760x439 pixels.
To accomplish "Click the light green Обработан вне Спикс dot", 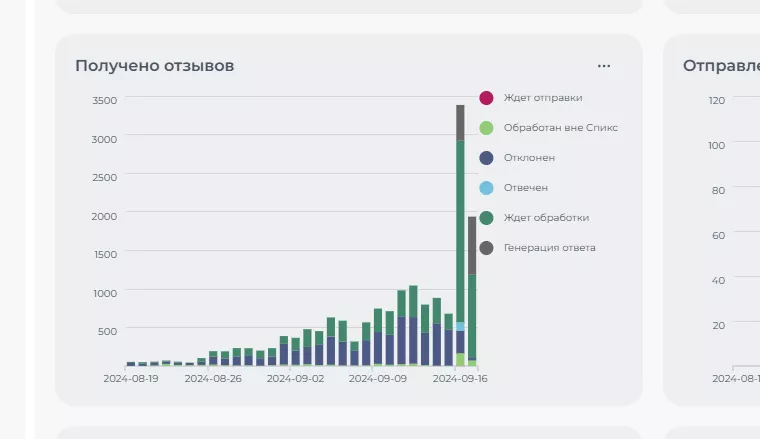I will (x=486, y=128).
